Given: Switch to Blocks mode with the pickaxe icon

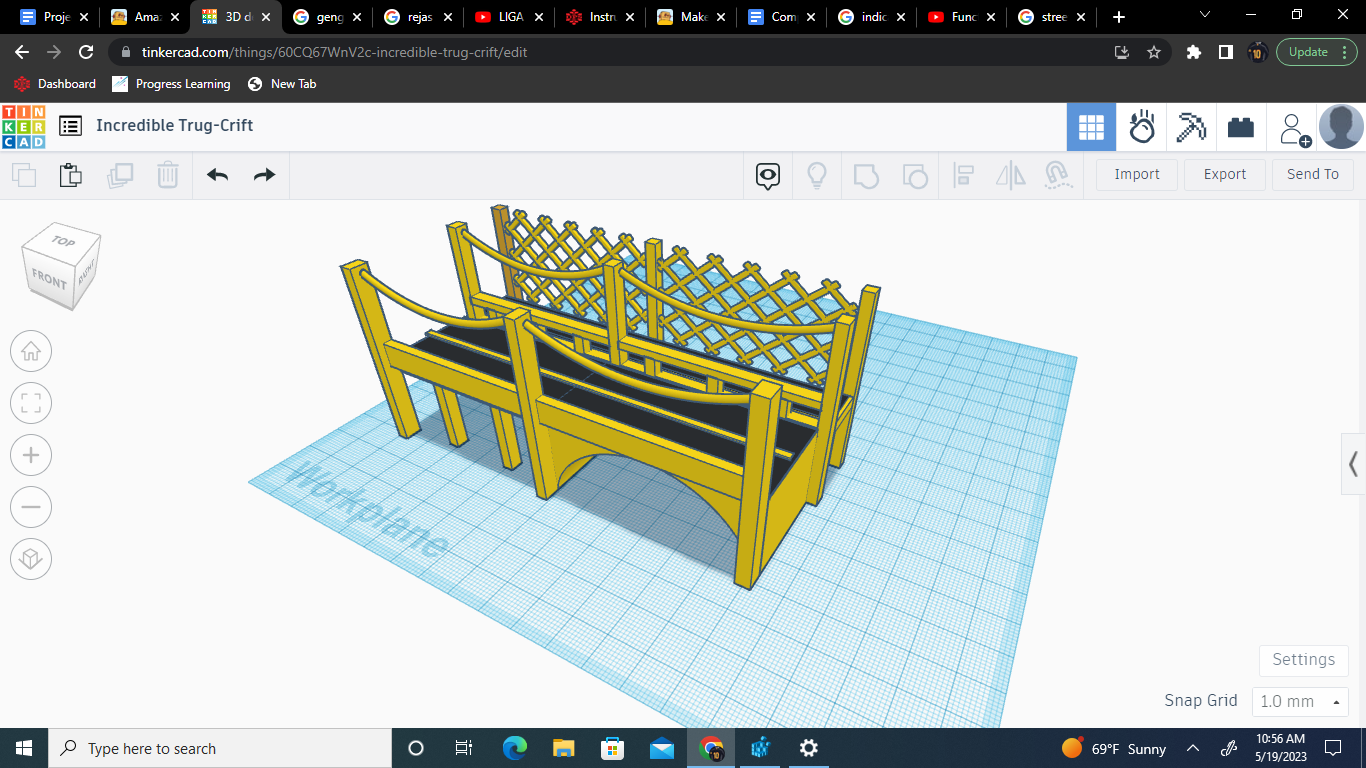Looking at the screenshot, I should (1191, 127).
